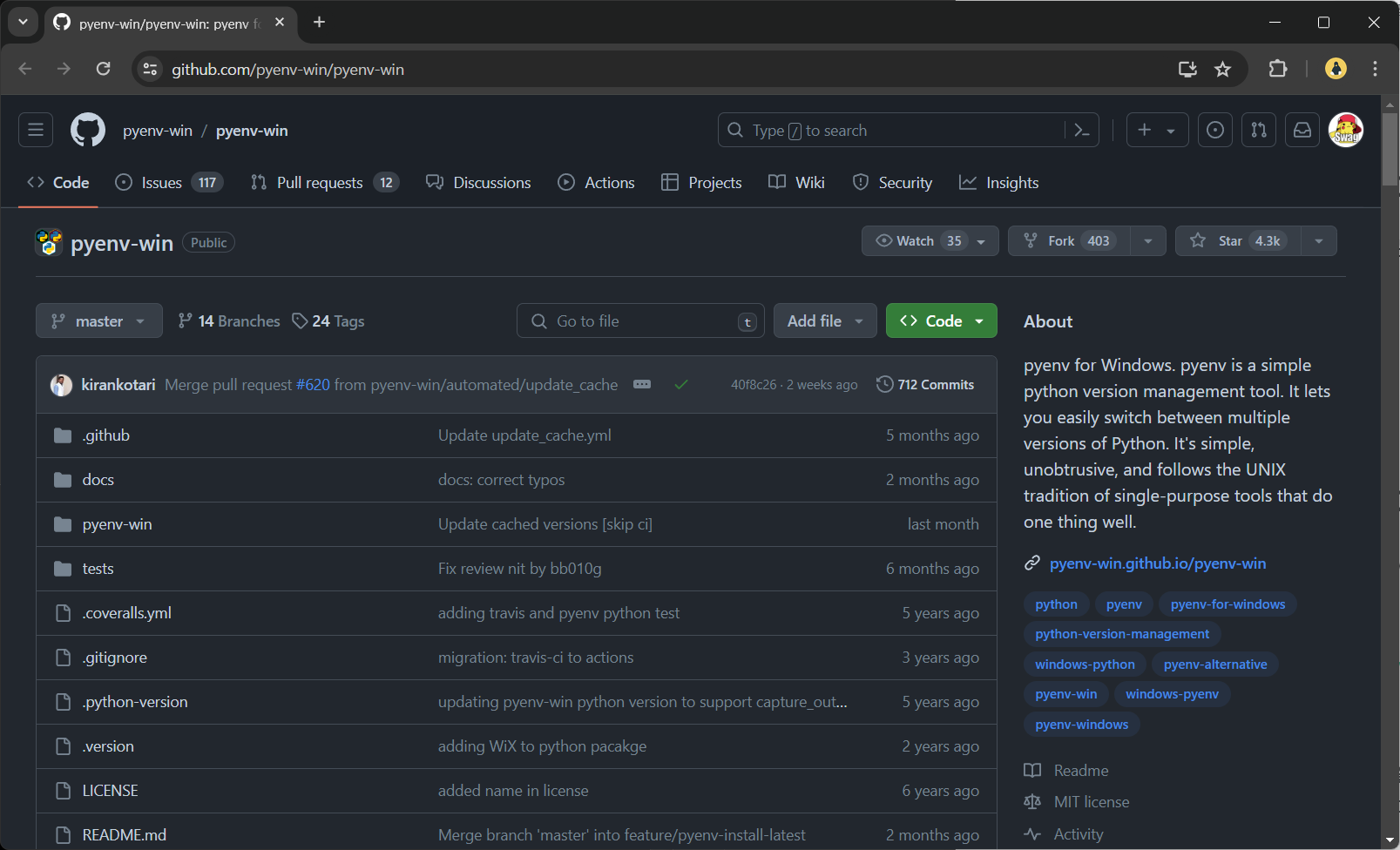Open the Fork options dropdown arrow
1400x850 pixels.
1148,241
